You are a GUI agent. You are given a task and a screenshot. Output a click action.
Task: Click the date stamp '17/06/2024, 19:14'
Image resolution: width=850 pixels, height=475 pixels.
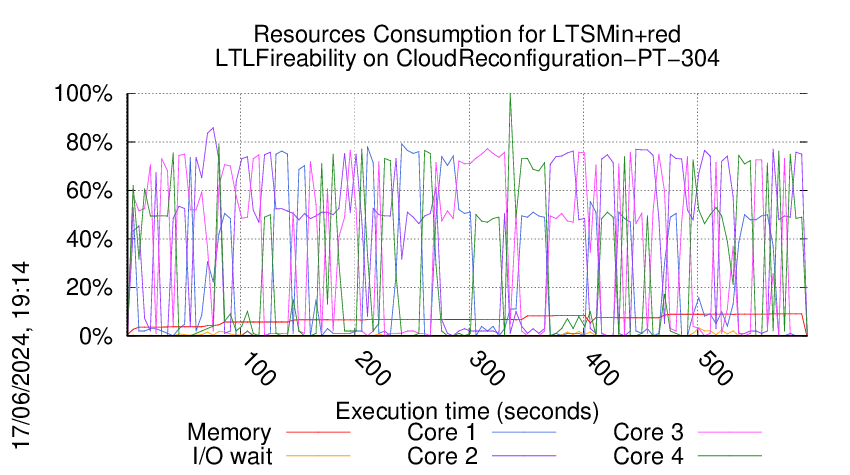tap(21, 356)
